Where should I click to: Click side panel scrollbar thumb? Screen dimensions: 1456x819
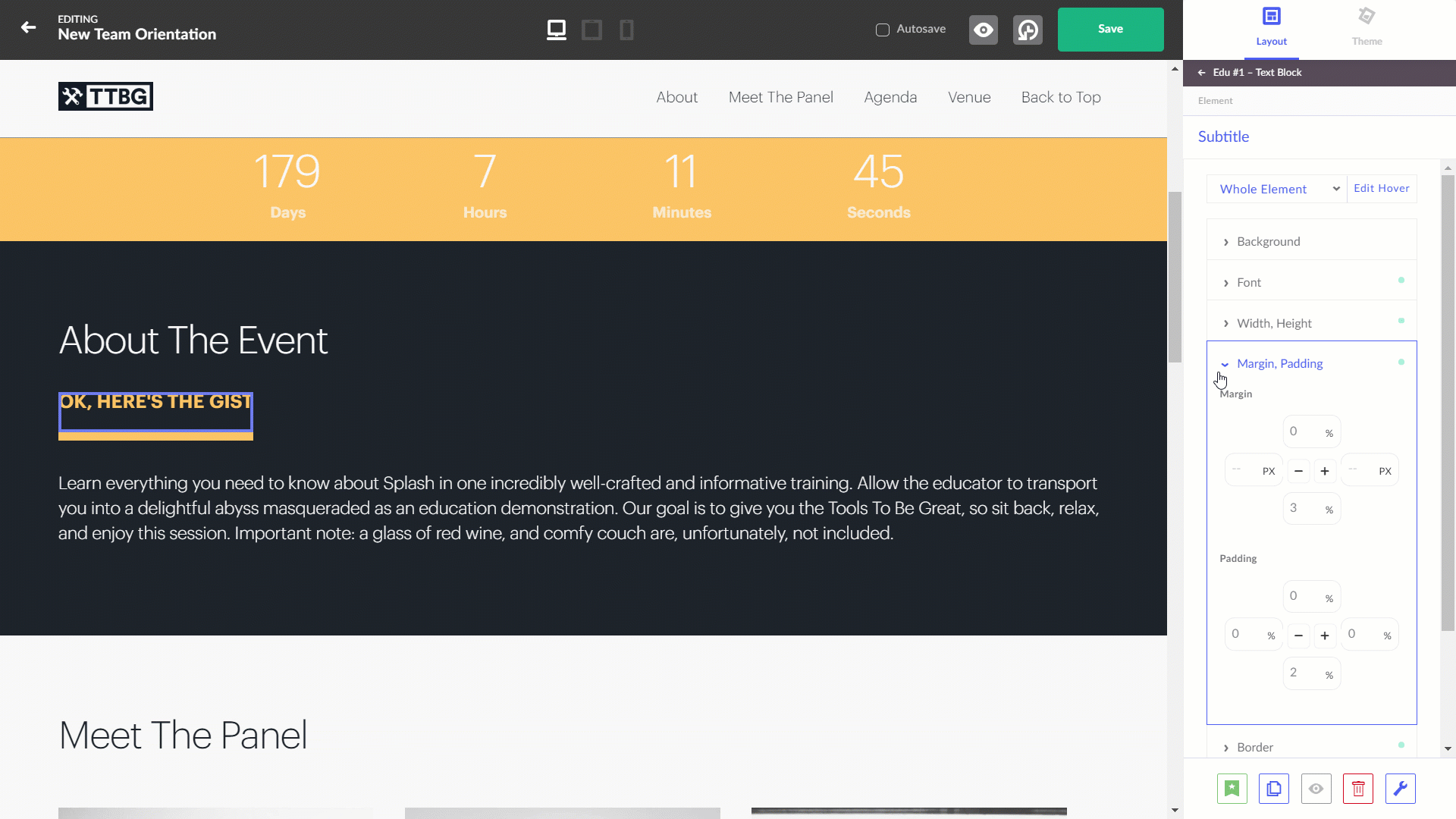pos(1448,403)
